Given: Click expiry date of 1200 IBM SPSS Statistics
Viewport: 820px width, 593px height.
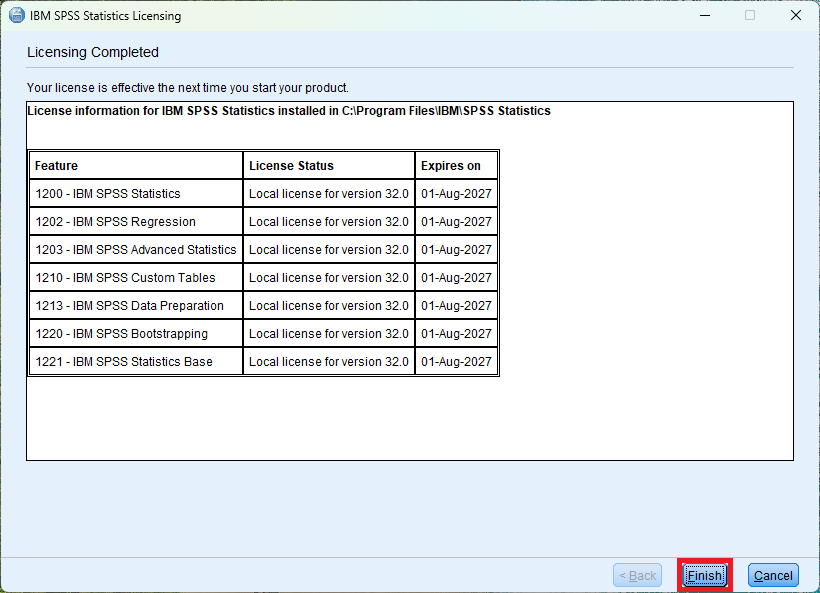Looking at the screenshot, I should tap(457, 193).
